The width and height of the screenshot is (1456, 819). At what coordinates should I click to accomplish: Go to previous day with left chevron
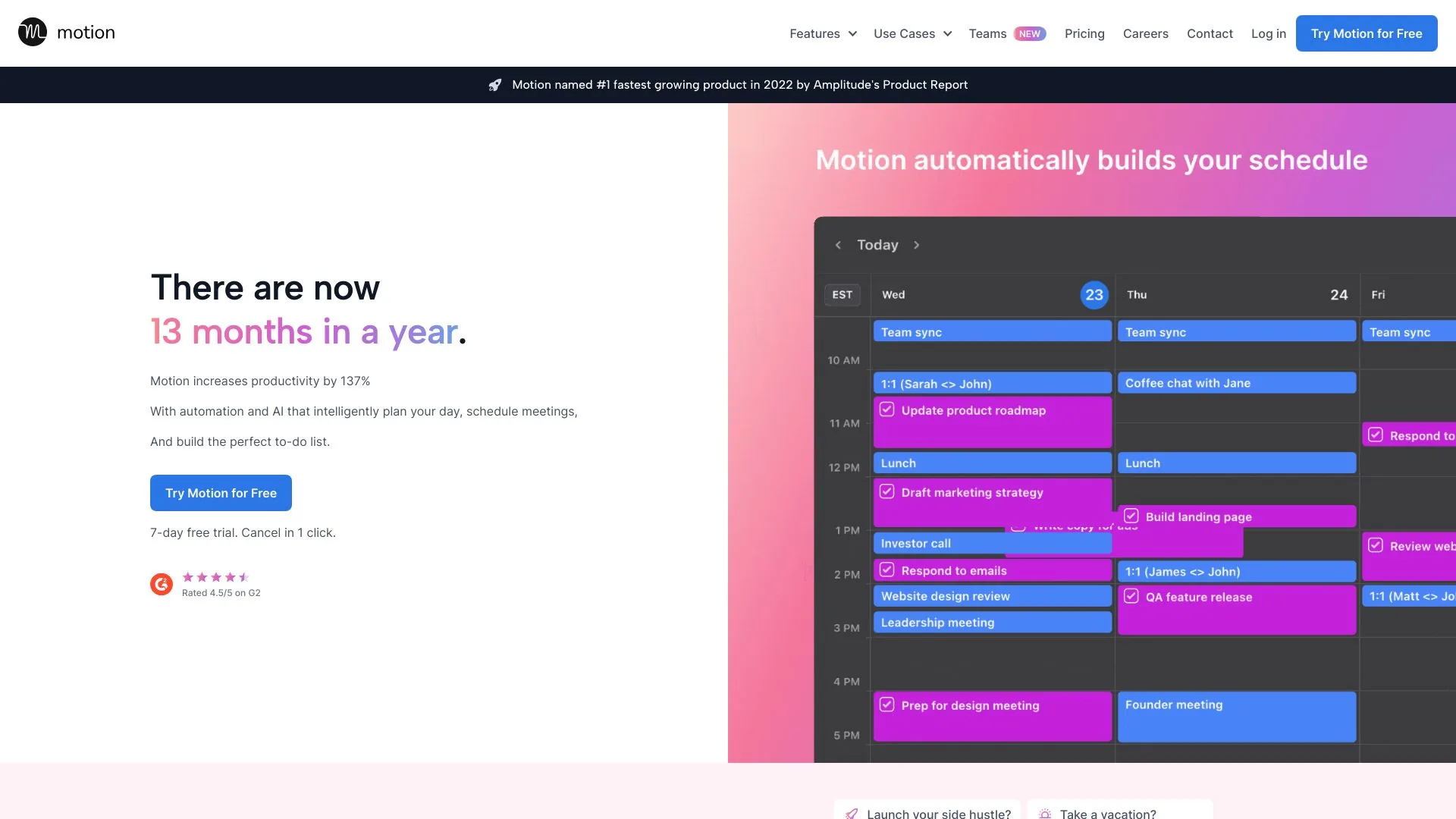pos(838,245)
